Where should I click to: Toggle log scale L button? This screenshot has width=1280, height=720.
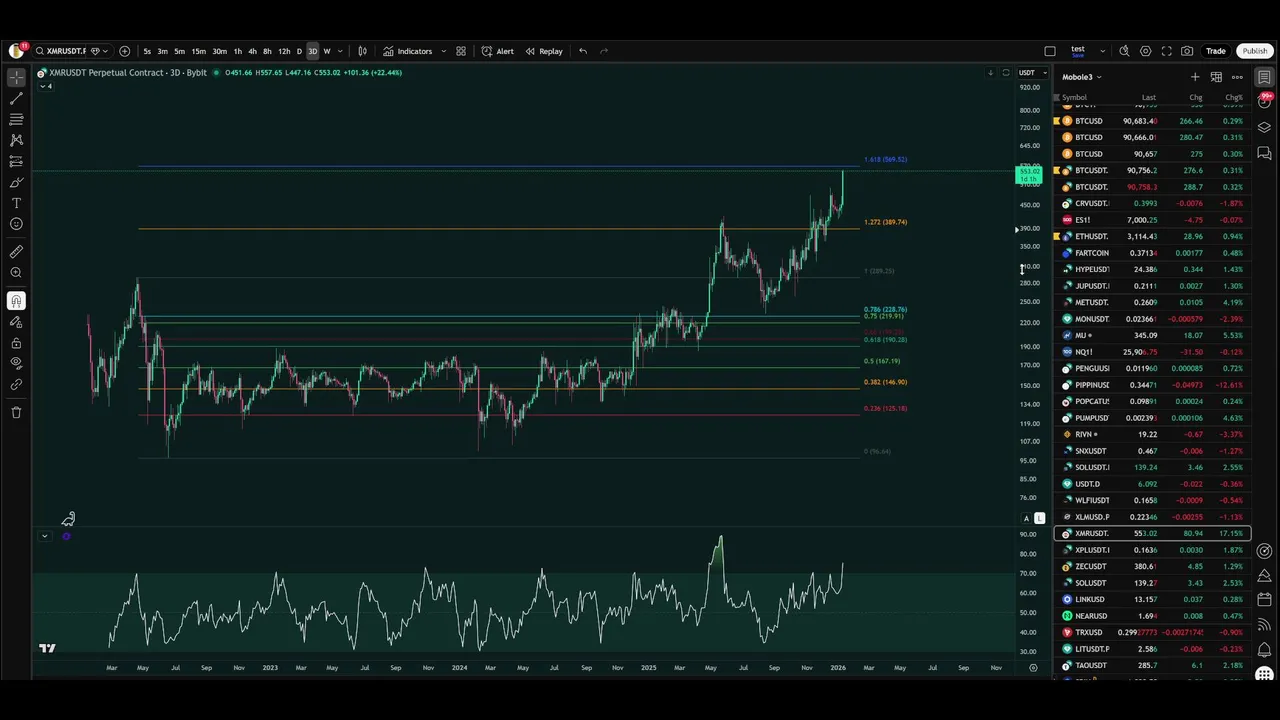1040,518
